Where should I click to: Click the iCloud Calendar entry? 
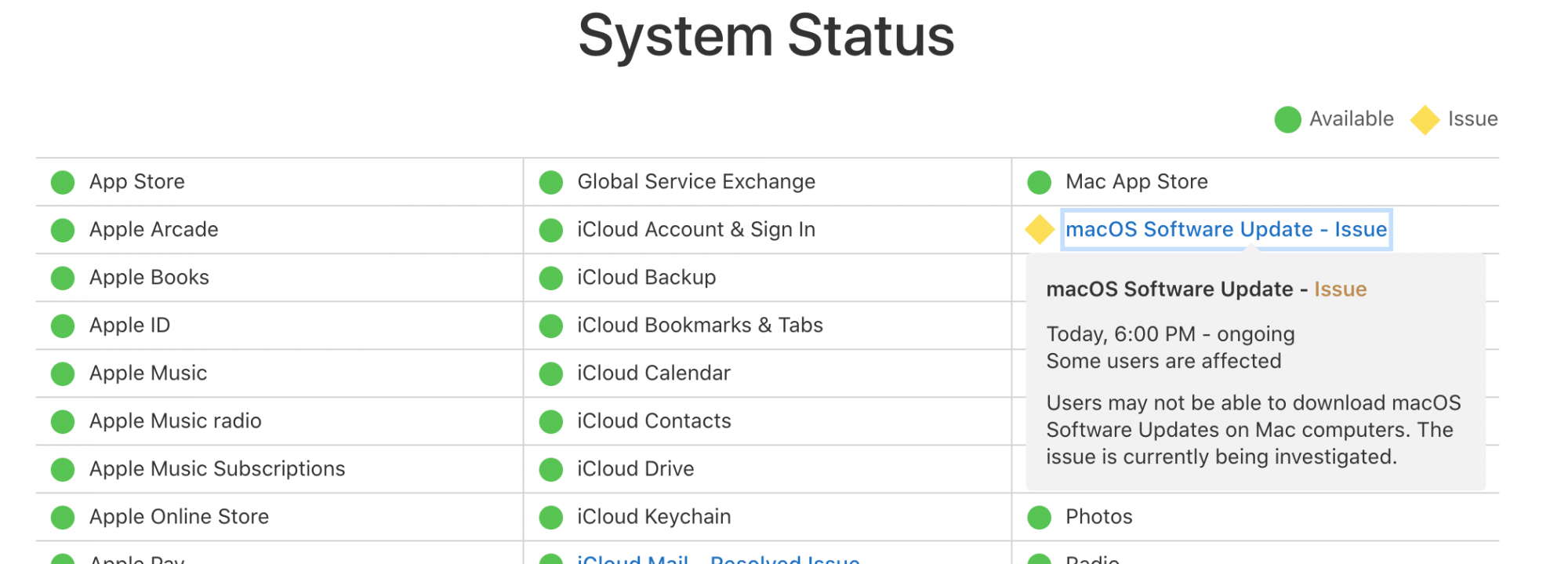pos(654,373)
